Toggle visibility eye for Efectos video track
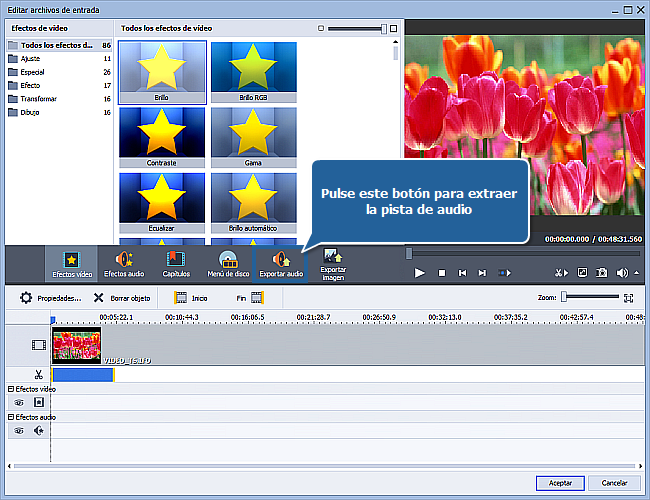The height and width of the screenshot is (500, 650). pyautogui.click(x=18, y=402)
